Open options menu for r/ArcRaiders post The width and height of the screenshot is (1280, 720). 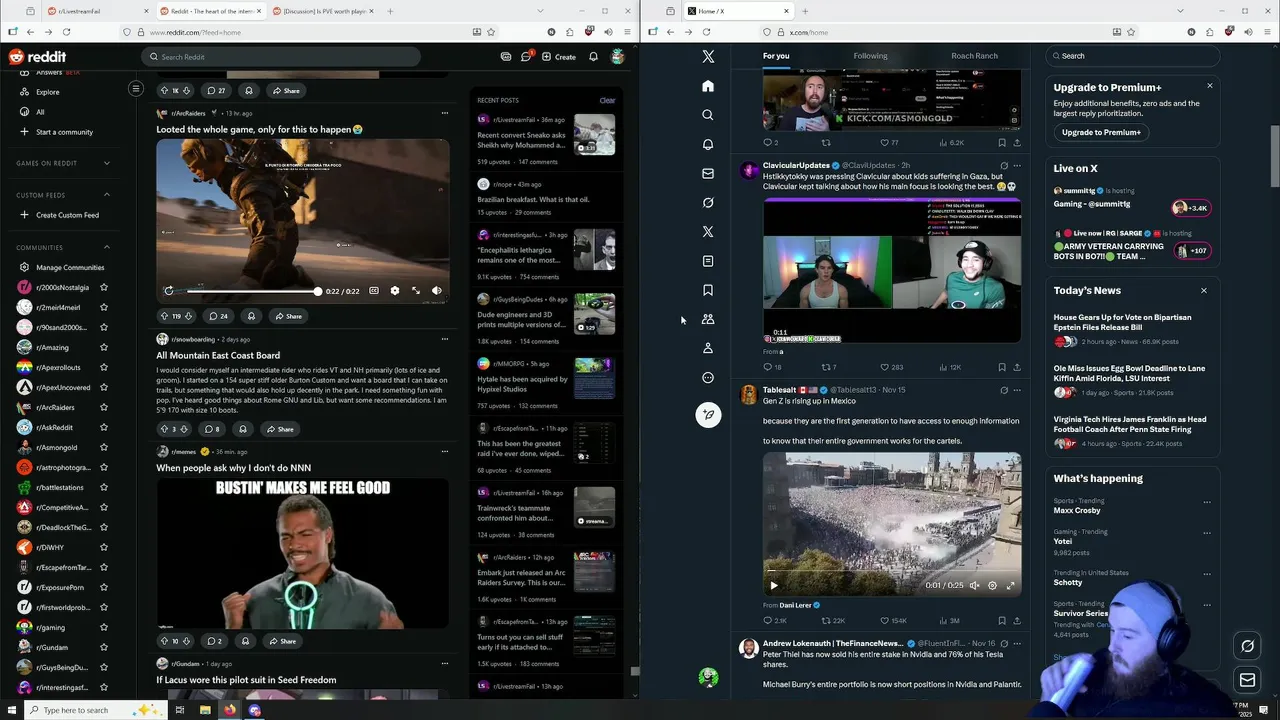[x=445, y=113]
